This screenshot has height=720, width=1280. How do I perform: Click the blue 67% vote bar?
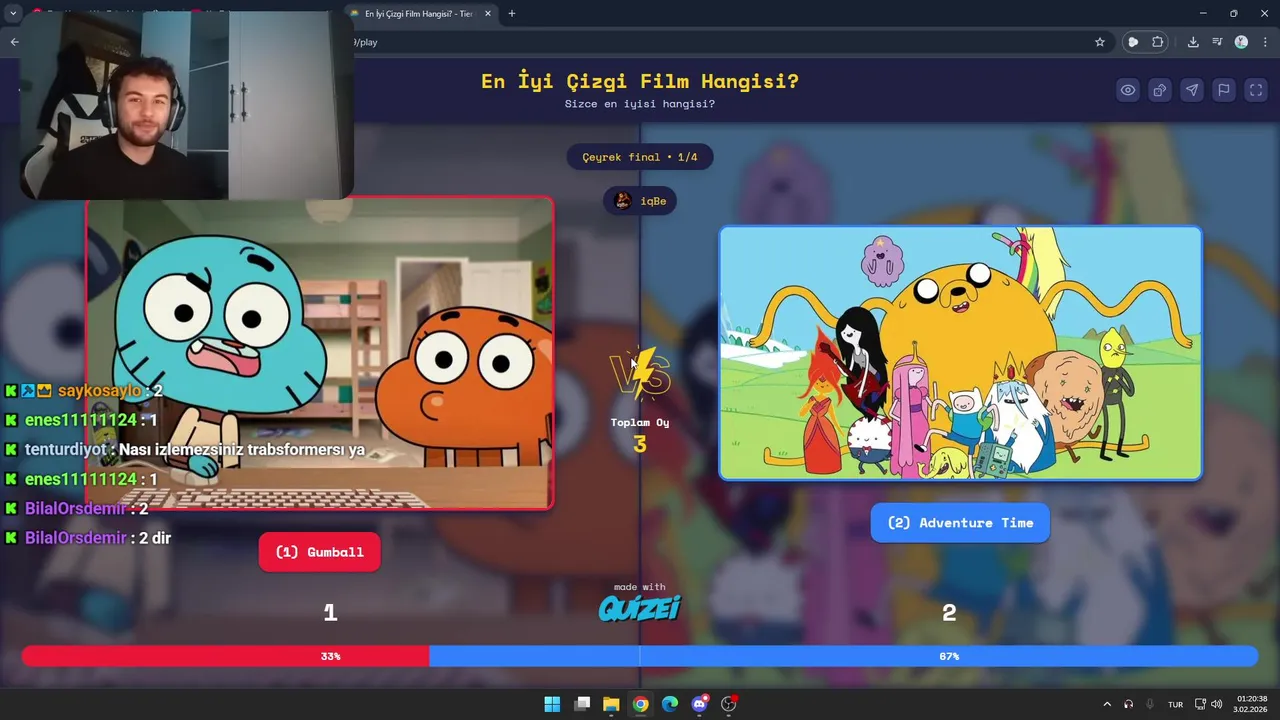pyautogui.click(x=844, y=656)
